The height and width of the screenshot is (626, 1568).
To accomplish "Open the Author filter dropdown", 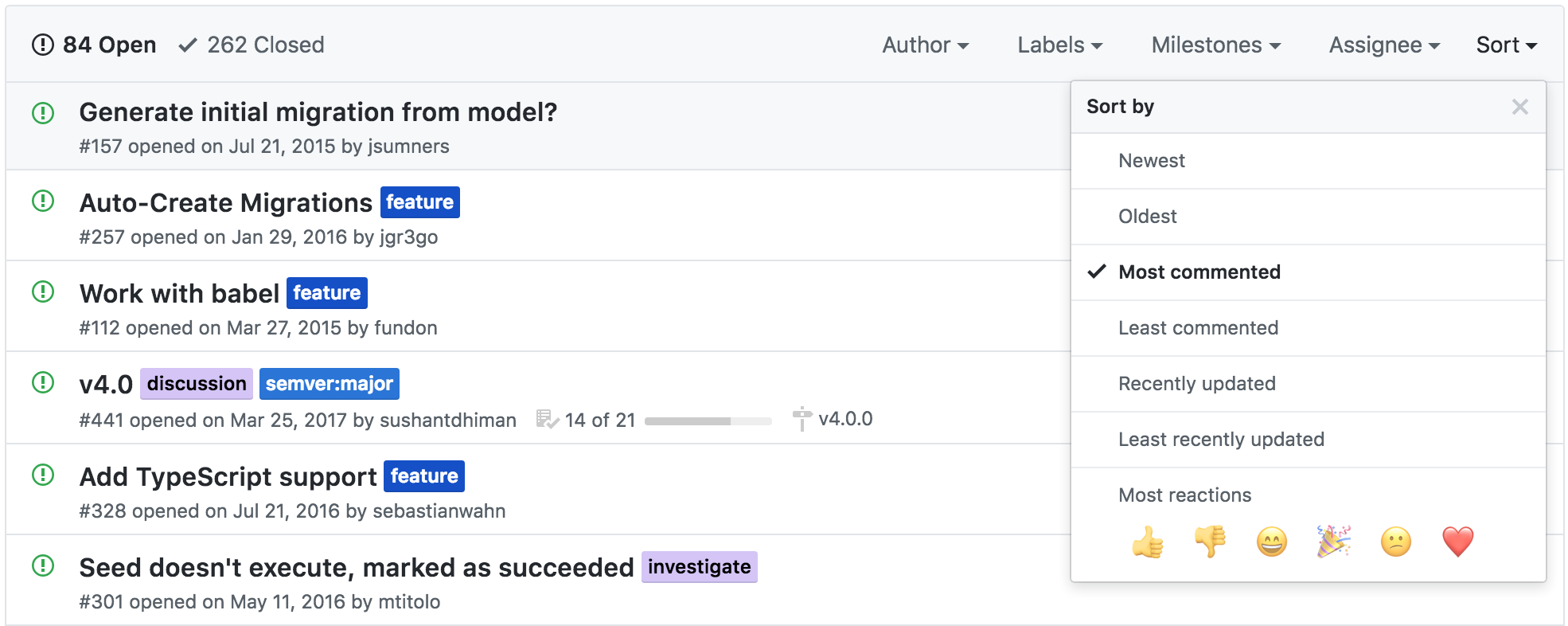I will (926, 45).
